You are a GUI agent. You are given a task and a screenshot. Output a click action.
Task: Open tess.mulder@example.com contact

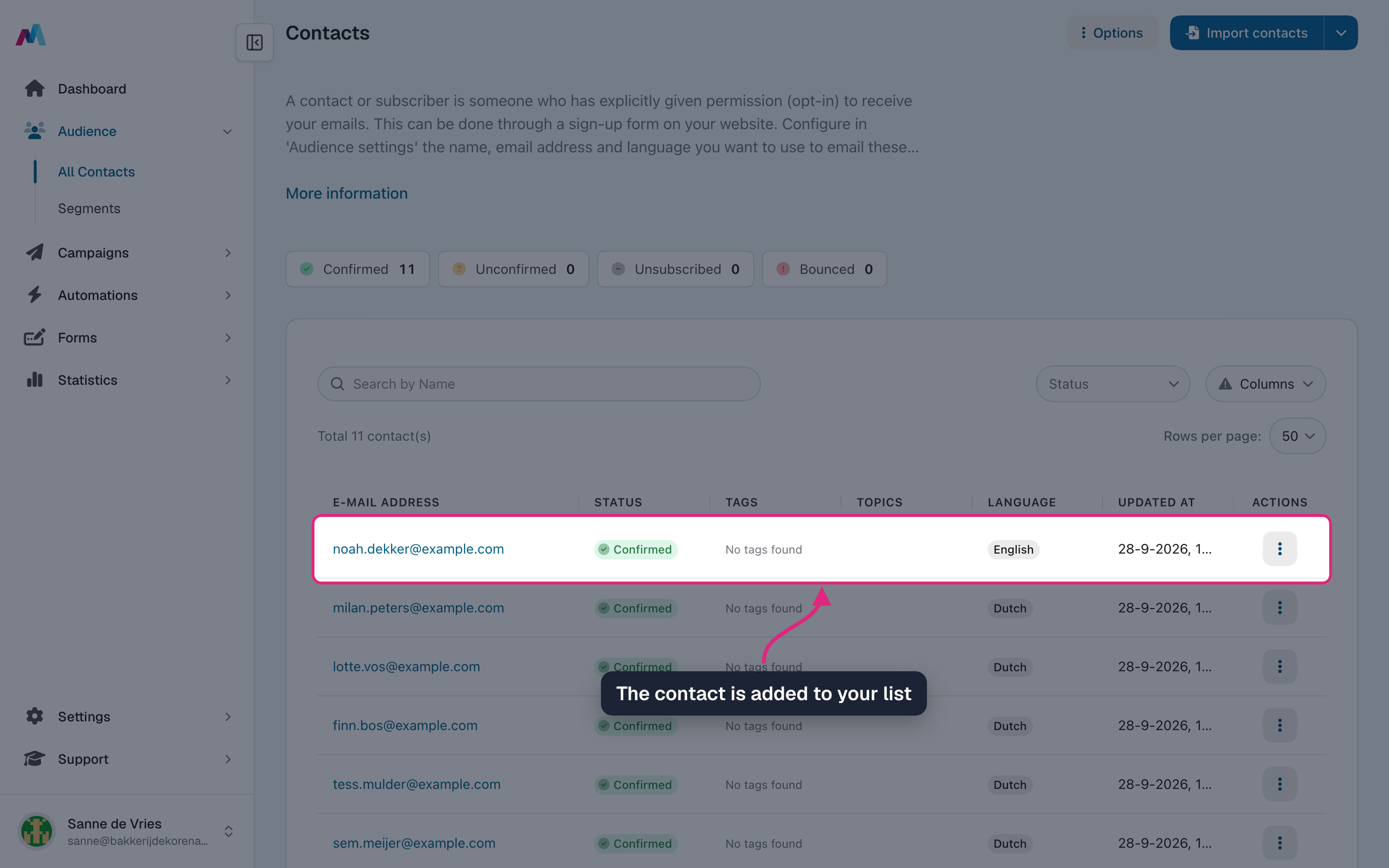coord(417,784)
